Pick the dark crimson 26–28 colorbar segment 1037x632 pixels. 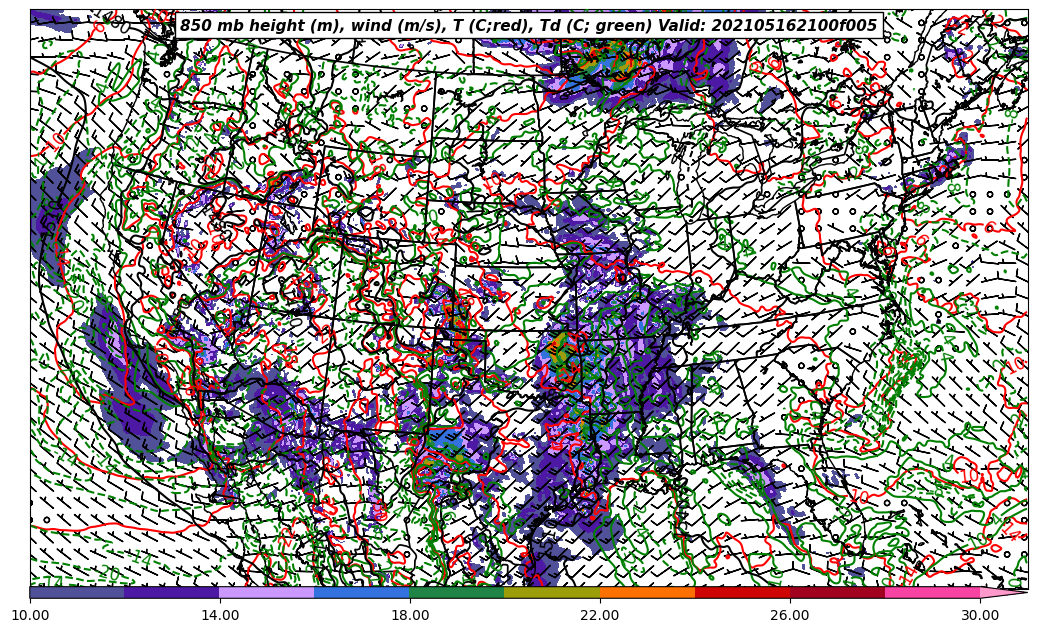837,592
